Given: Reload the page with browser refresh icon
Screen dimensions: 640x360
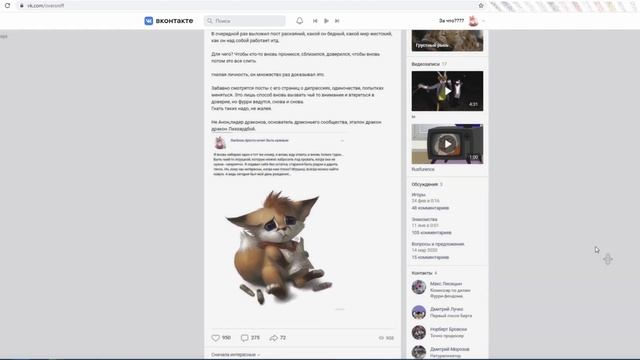Looking at the screenshot, I should click(x=7, y=6).
